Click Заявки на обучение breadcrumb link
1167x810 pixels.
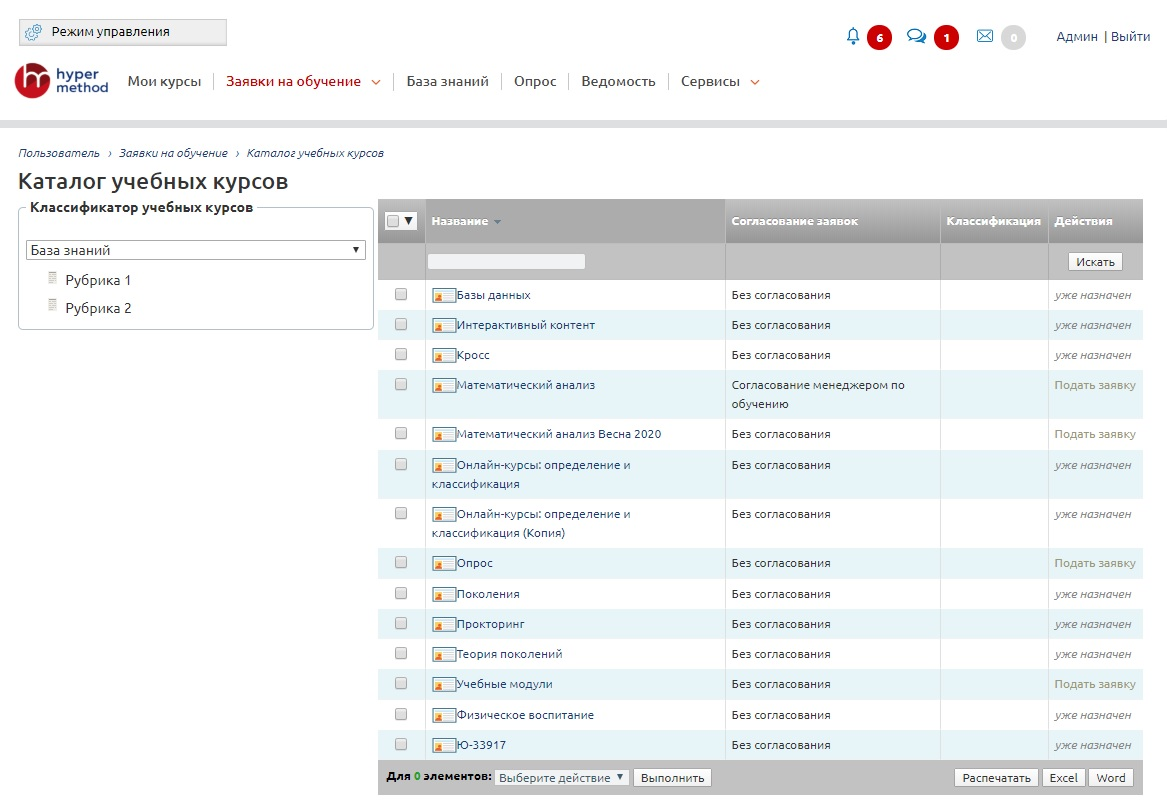(x=173, y=153)
